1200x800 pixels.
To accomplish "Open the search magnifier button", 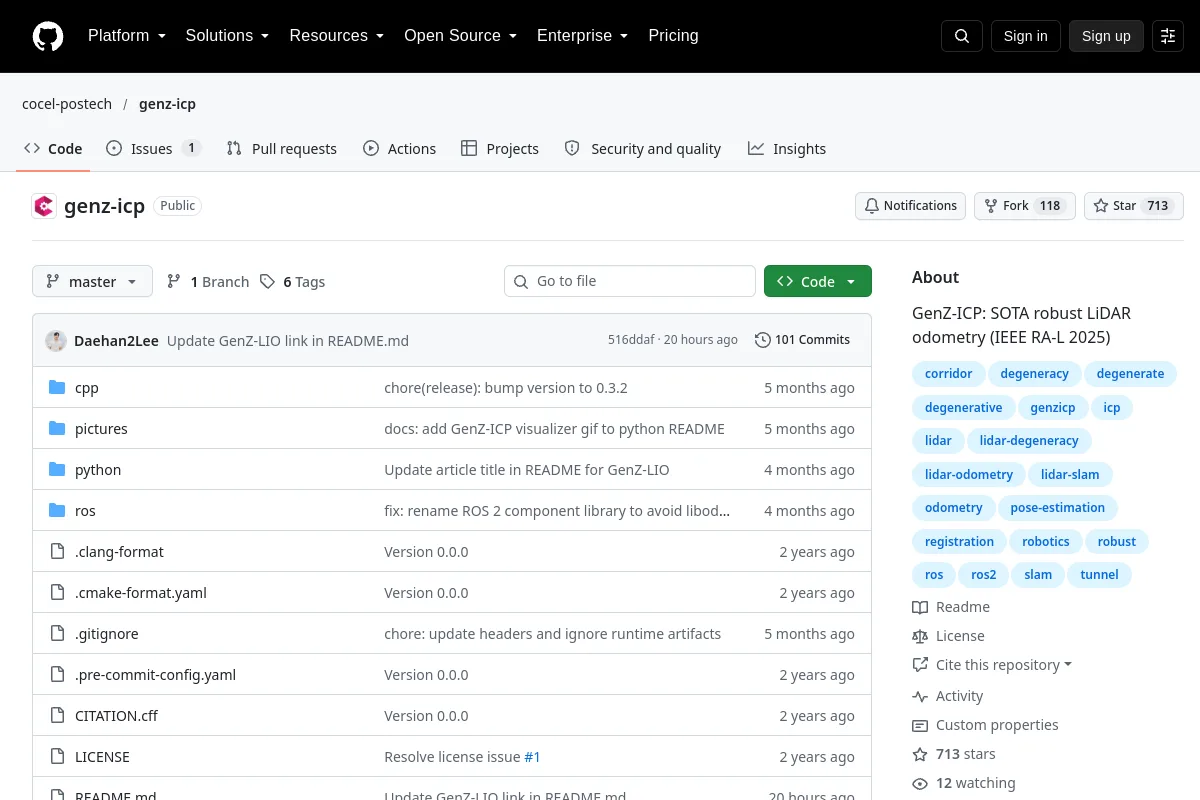I will (962, 36).
